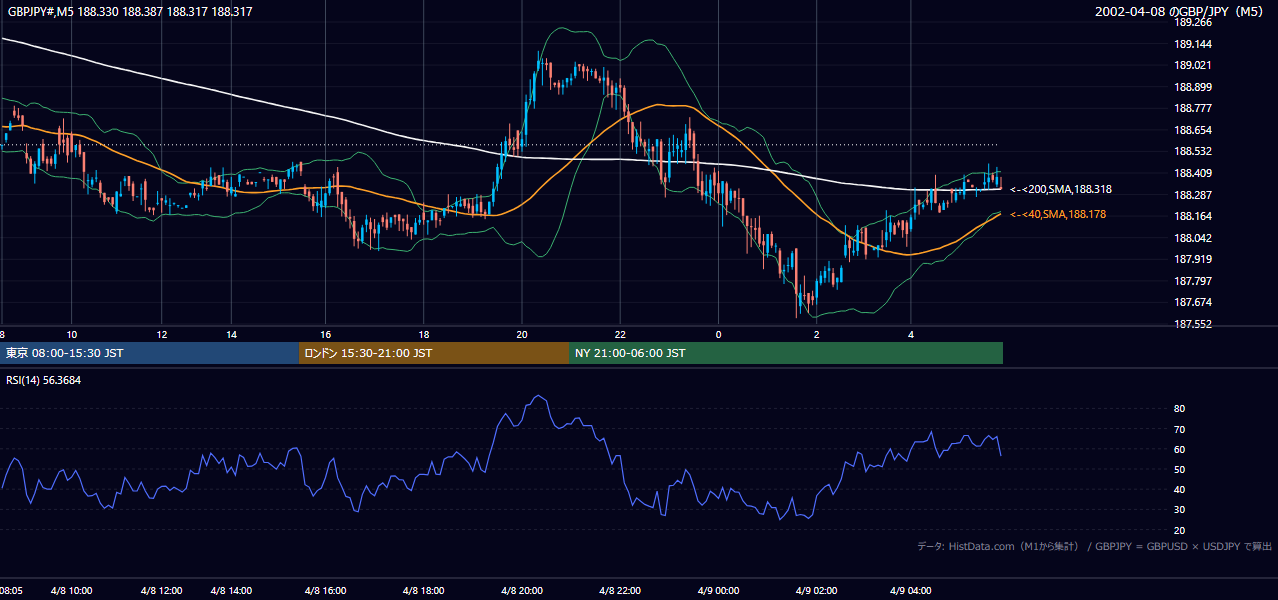Click RSI scale value 60
The height and width of the screenshot is (600, 1278).
click(x=1179, y=449)
